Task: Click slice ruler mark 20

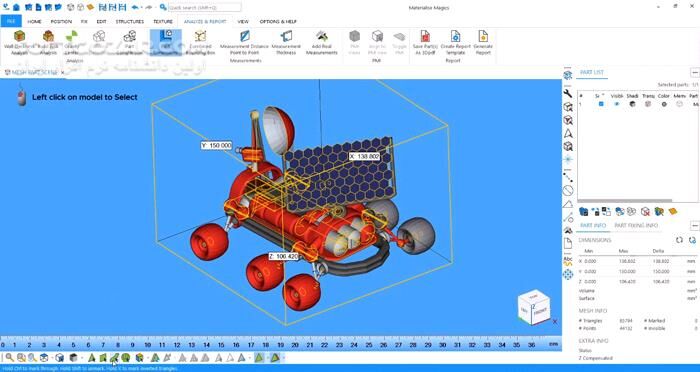Action: [x=295, y=345]
